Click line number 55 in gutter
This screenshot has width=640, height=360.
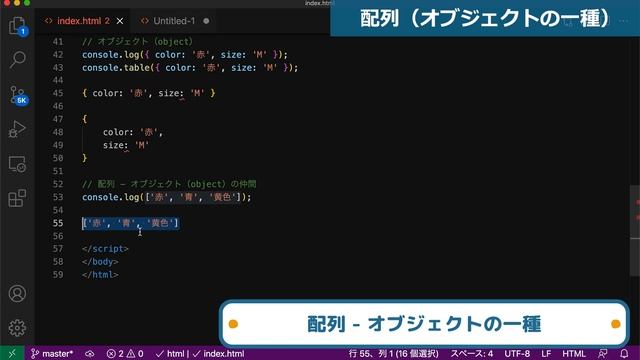58,223
